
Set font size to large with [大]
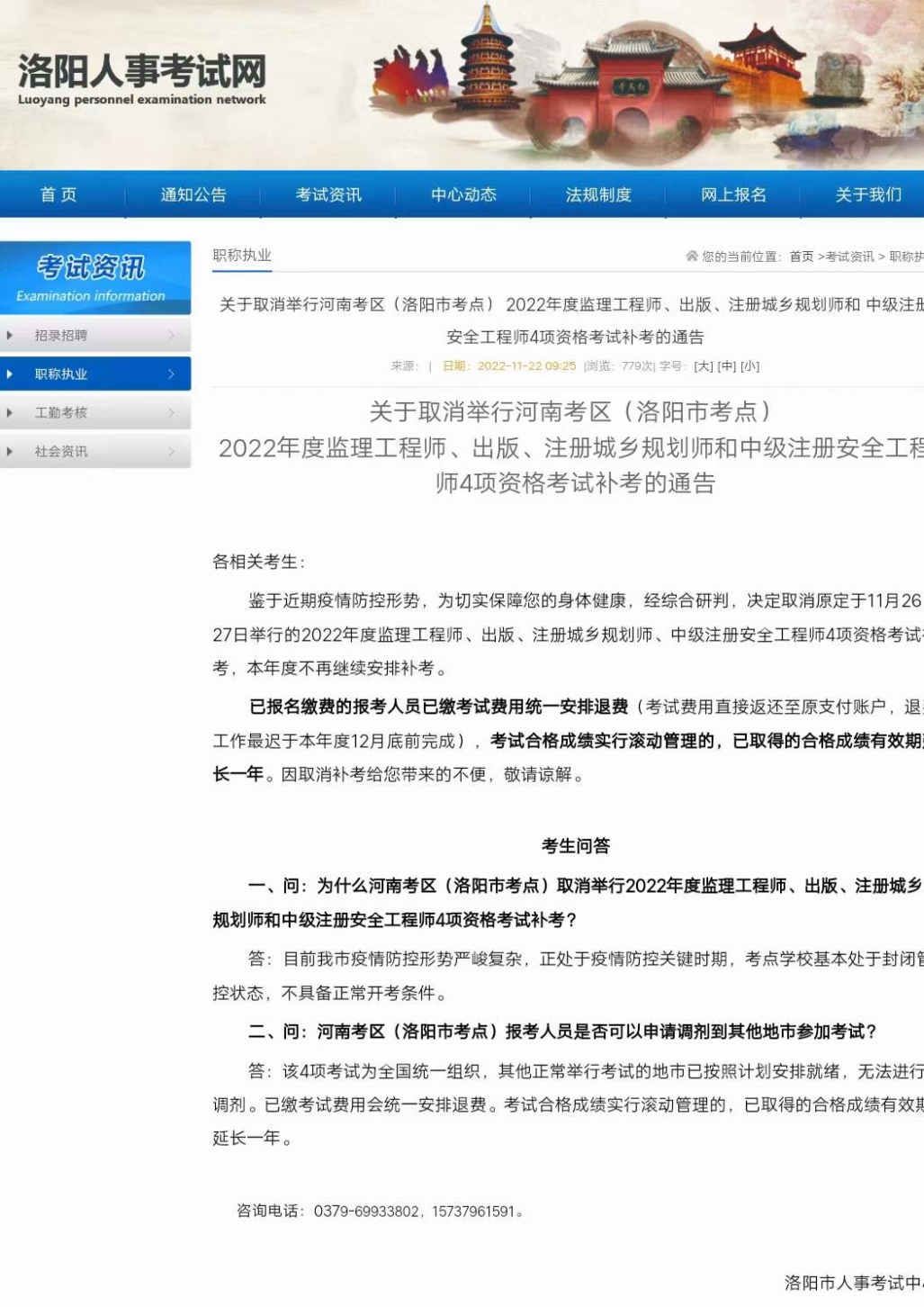pos(704,366)
